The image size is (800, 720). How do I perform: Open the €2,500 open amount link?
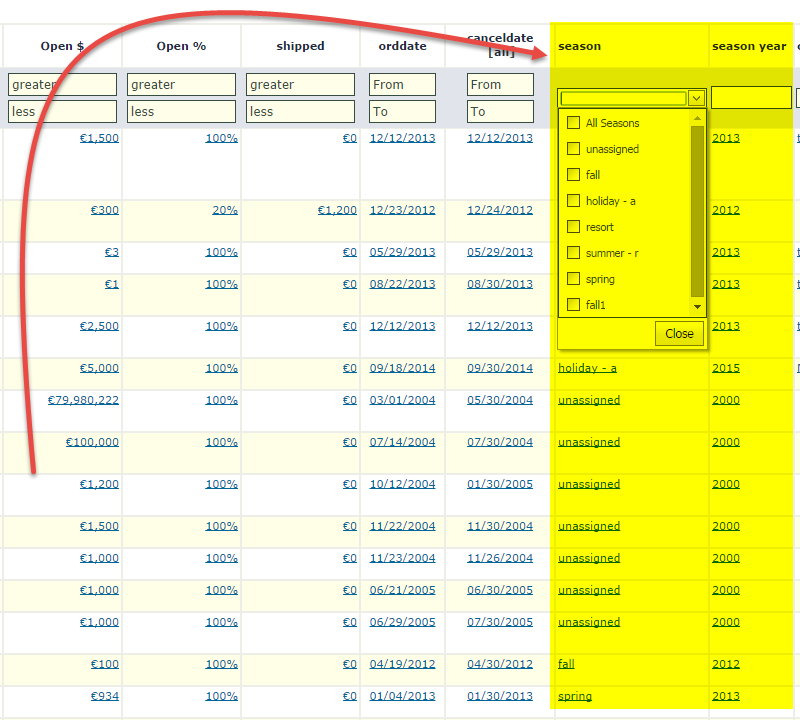tap(99, 326)
